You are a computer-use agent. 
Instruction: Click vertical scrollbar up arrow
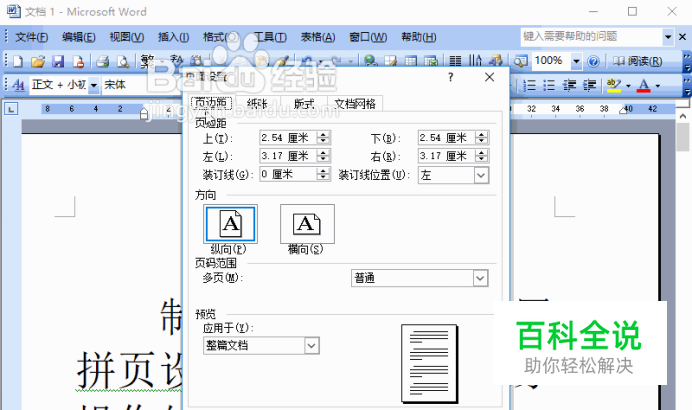click(x=683, y=116)
